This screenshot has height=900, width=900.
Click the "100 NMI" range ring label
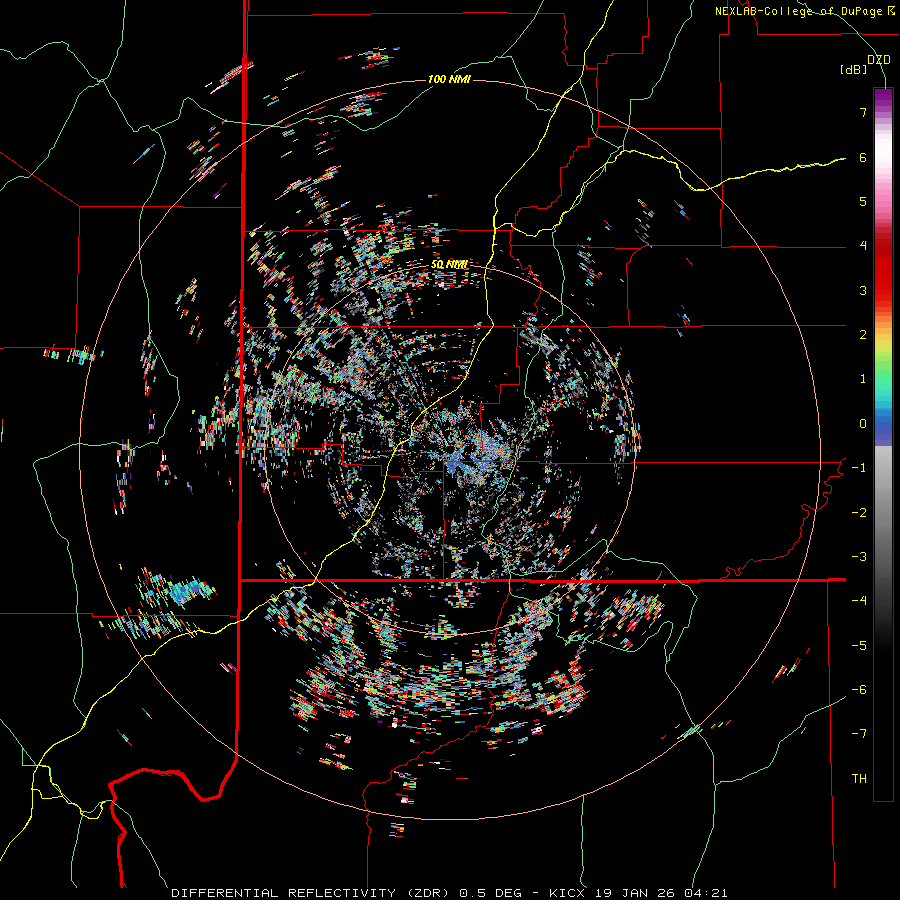click(x=449, y=79)
